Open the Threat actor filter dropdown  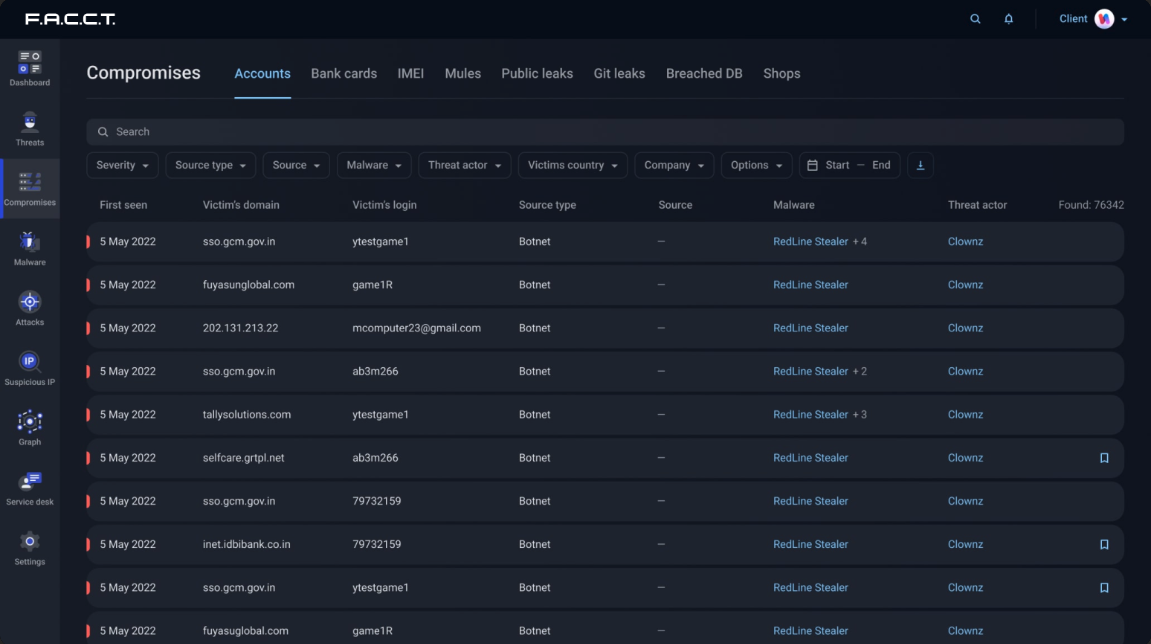[x=464, y=165]
